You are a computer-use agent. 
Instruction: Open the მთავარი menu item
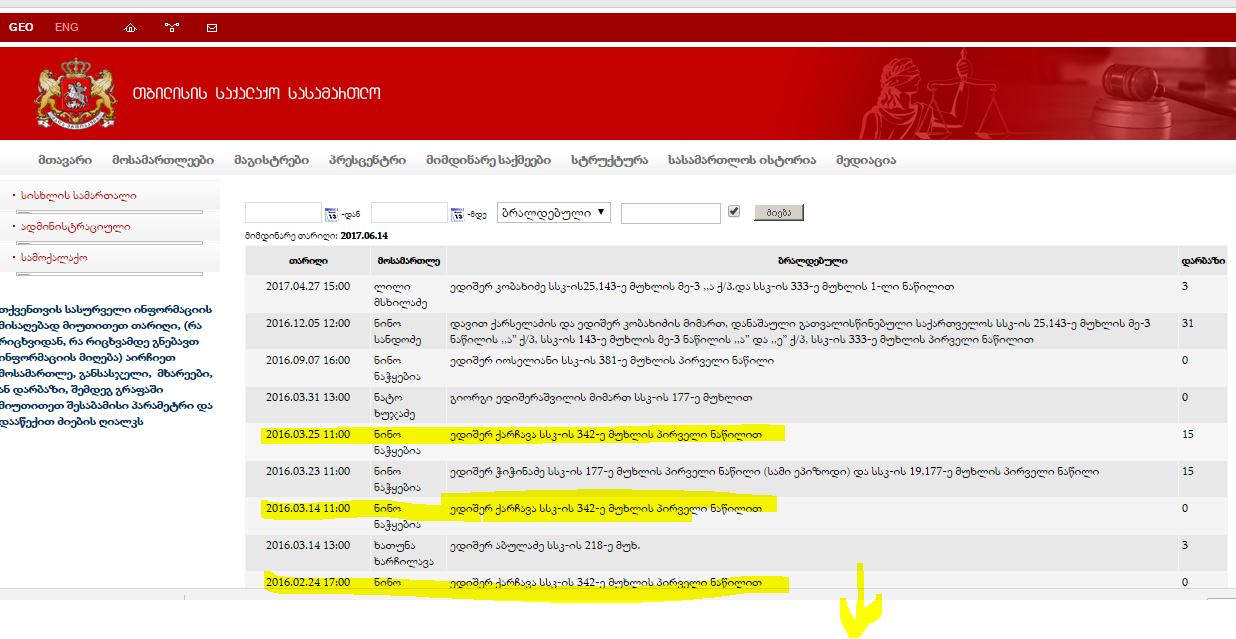point(65,160)
